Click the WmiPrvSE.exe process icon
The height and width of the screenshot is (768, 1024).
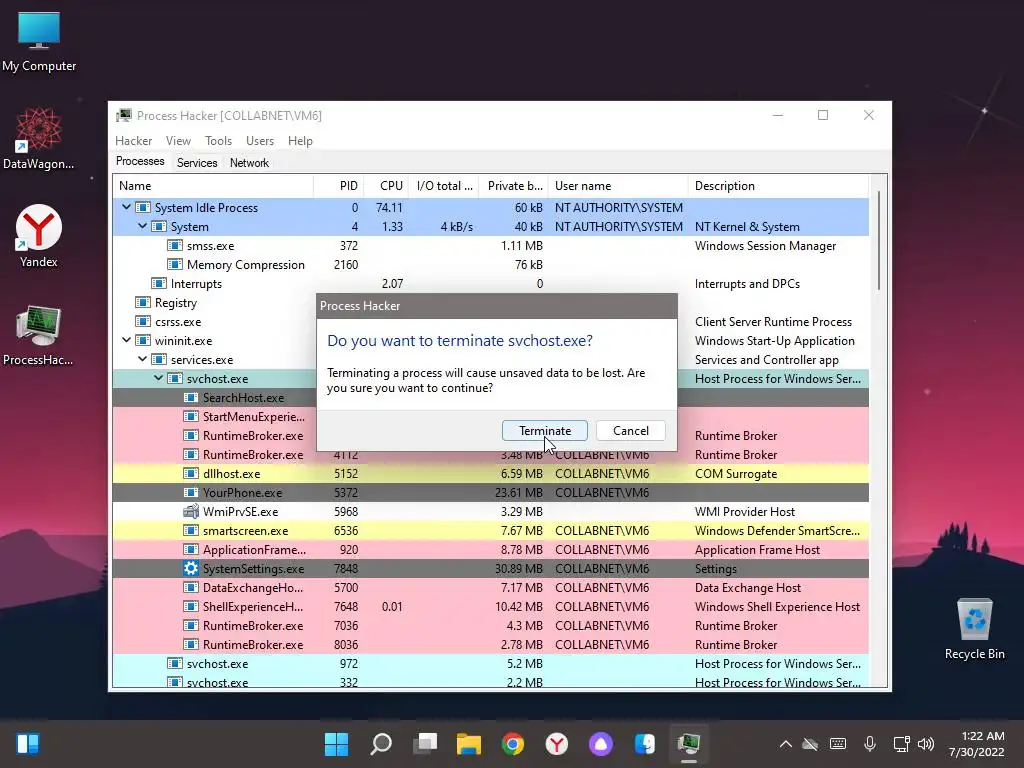click(191, 511)
